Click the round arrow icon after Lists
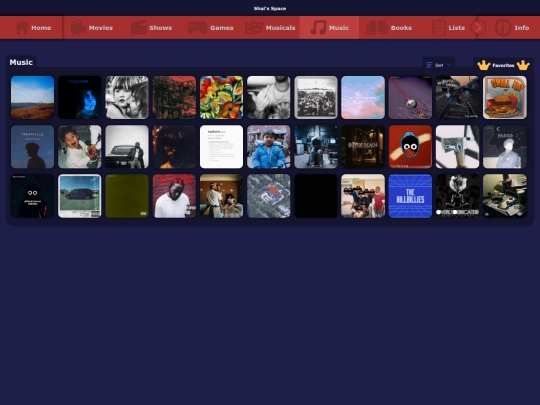Screen dimensions: 540x405 point(478,28)
